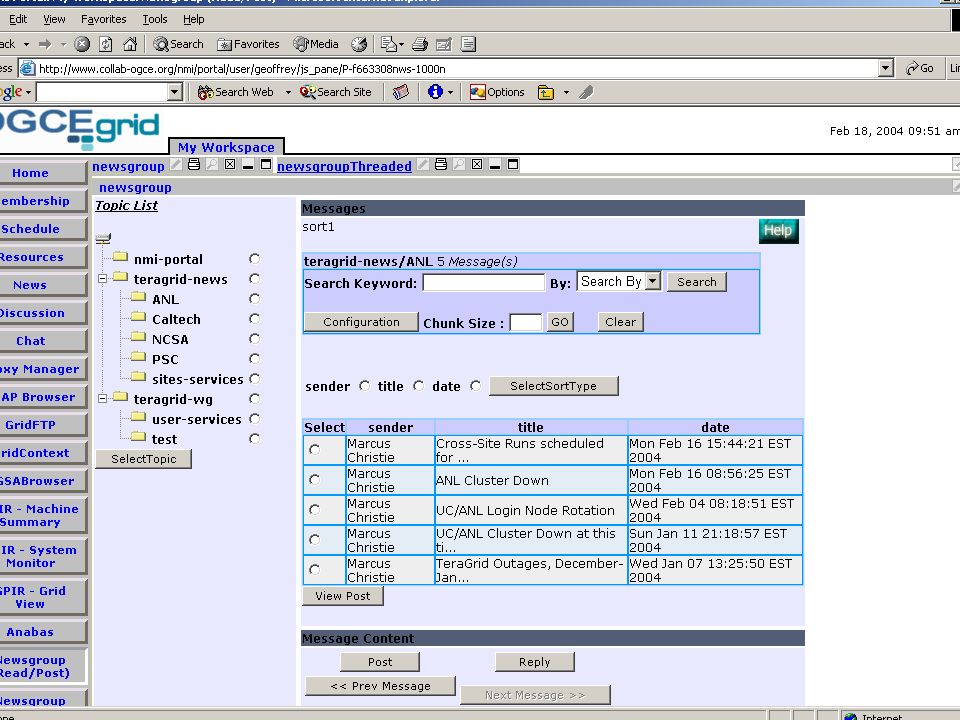
Task: Select ANL topic radio button
Action: coord(255,299)
